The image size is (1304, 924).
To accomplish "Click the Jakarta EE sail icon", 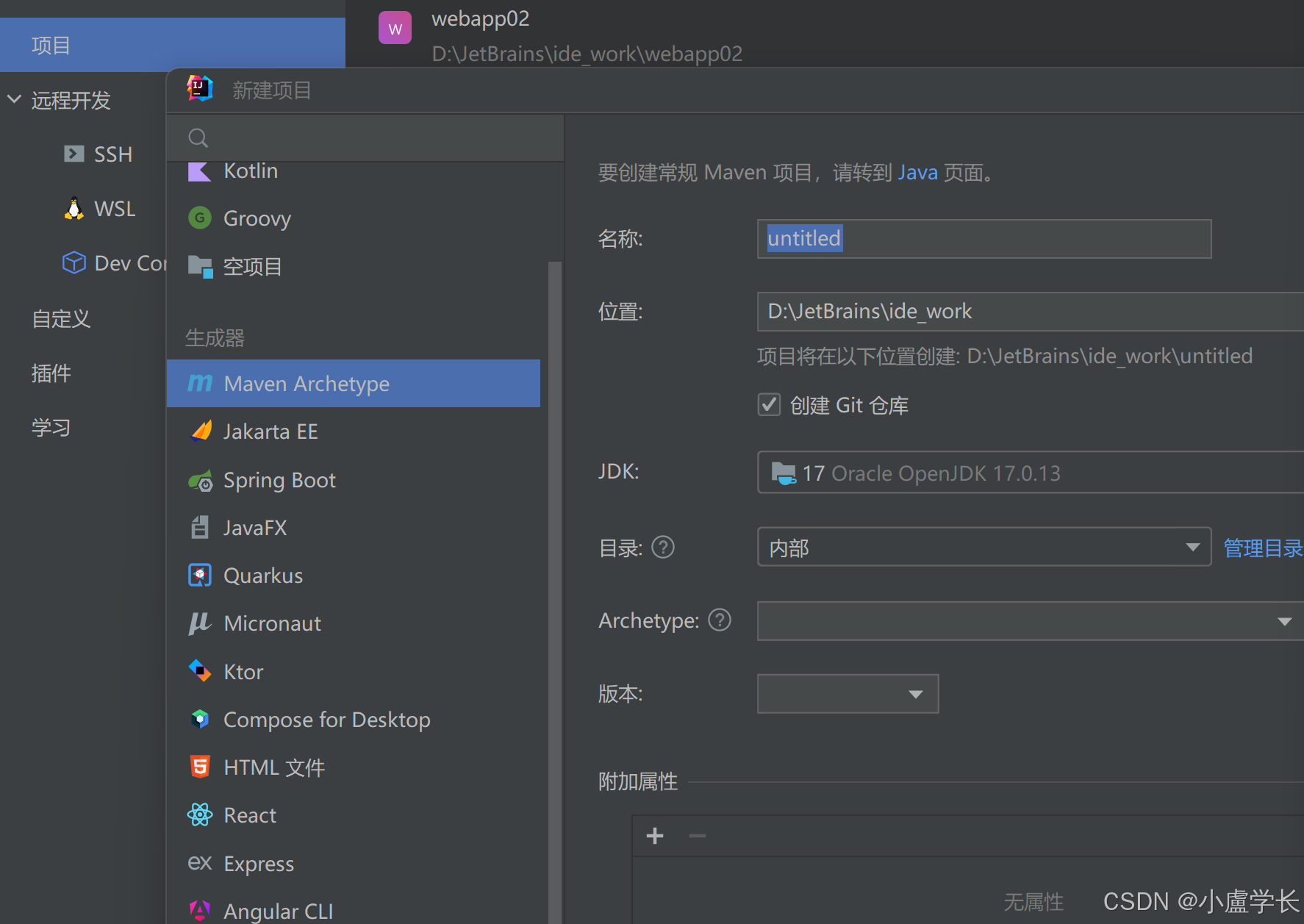I will point(200,431).
